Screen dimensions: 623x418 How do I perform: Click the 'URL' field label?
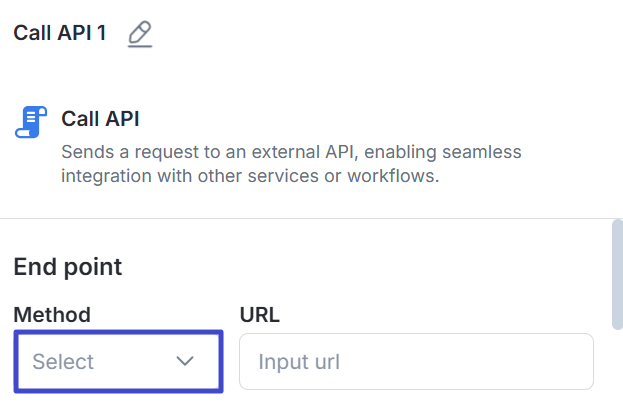click(260, 315)
